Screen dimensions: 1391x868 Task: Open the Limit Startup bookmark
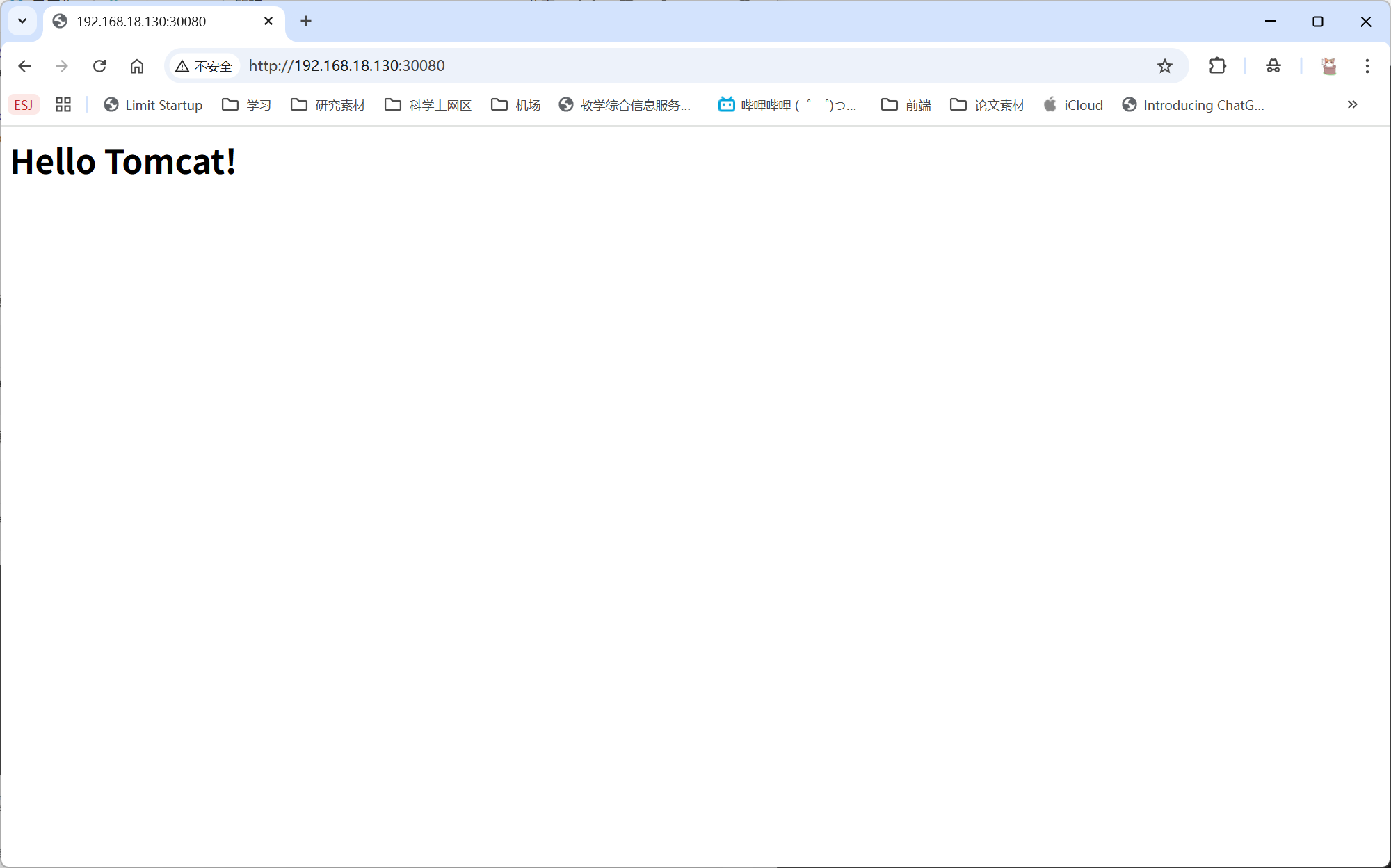[x=153, y=105]
